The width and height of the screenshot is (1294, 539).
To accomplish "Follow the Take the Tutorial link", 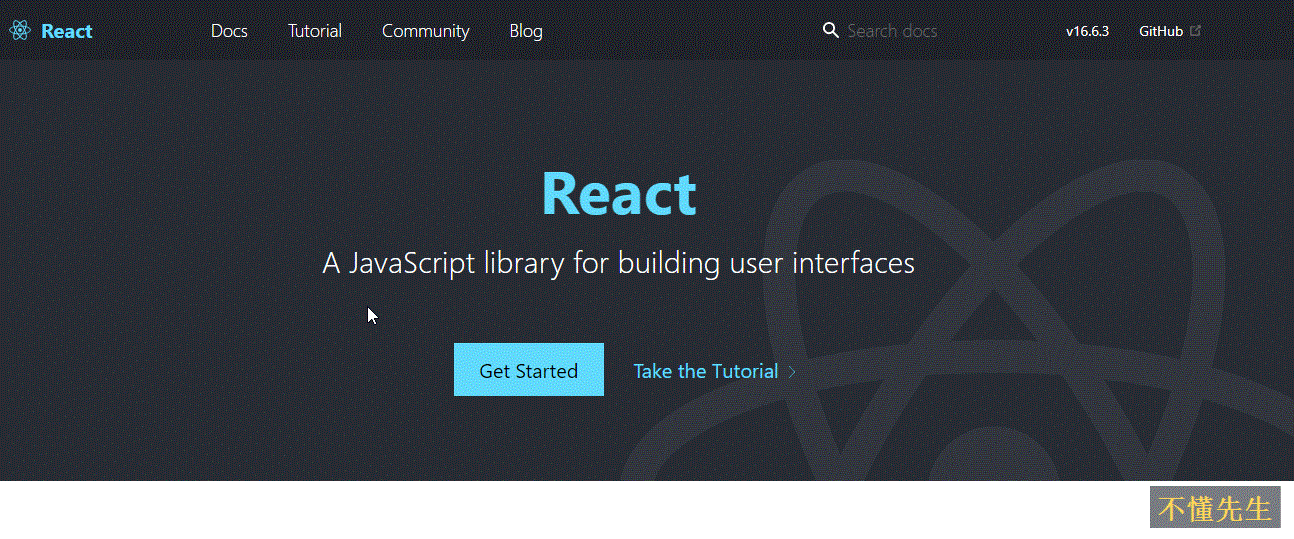I will click(x=715, y=371).
